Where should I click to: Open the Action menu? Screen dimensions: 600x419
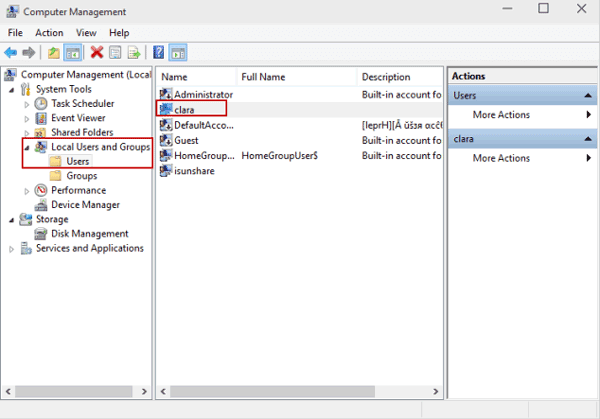click(48, 33)
